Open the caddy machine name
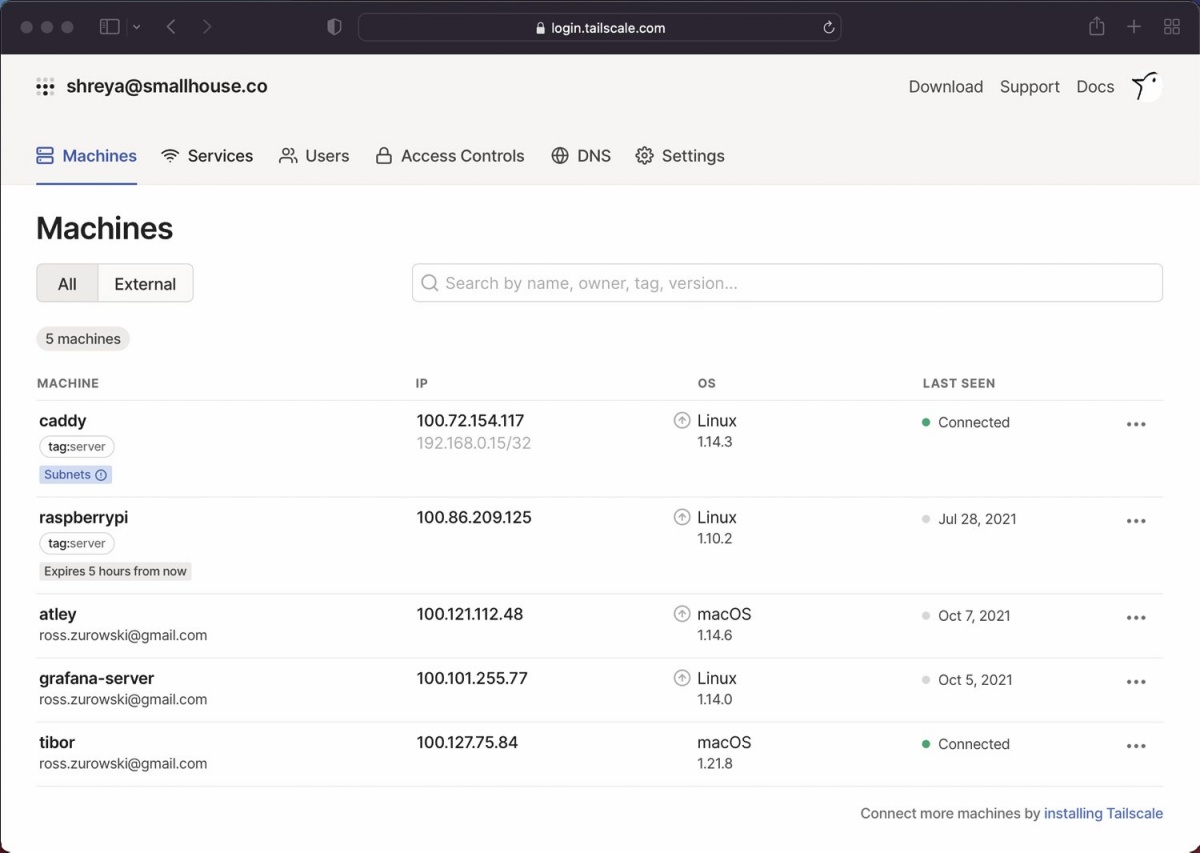The height and width of the screenshot is (853, 1200). coord(63,421)
